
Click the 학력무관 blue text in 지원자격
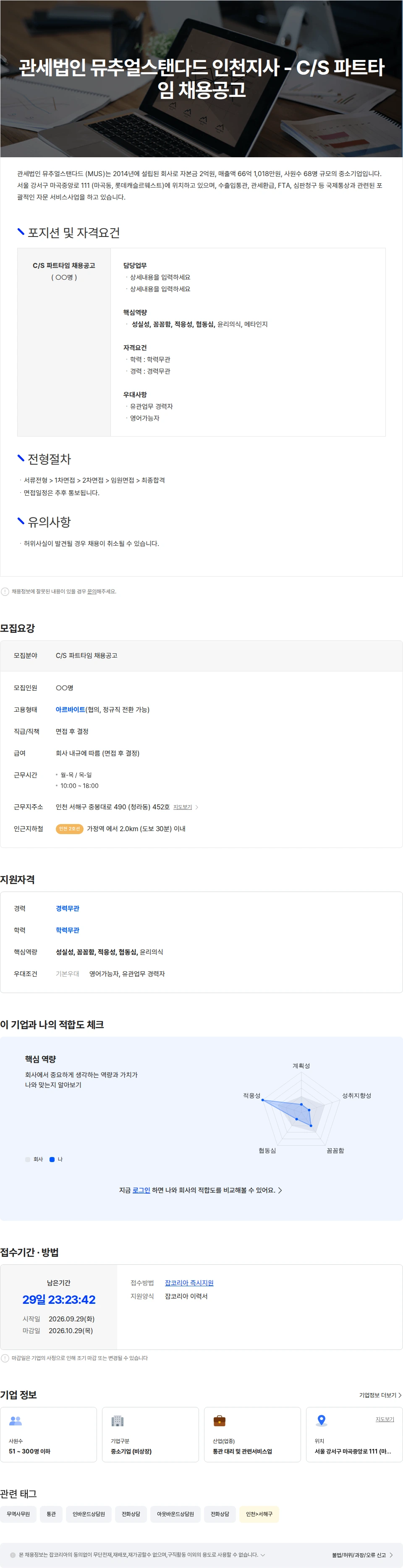68,930
